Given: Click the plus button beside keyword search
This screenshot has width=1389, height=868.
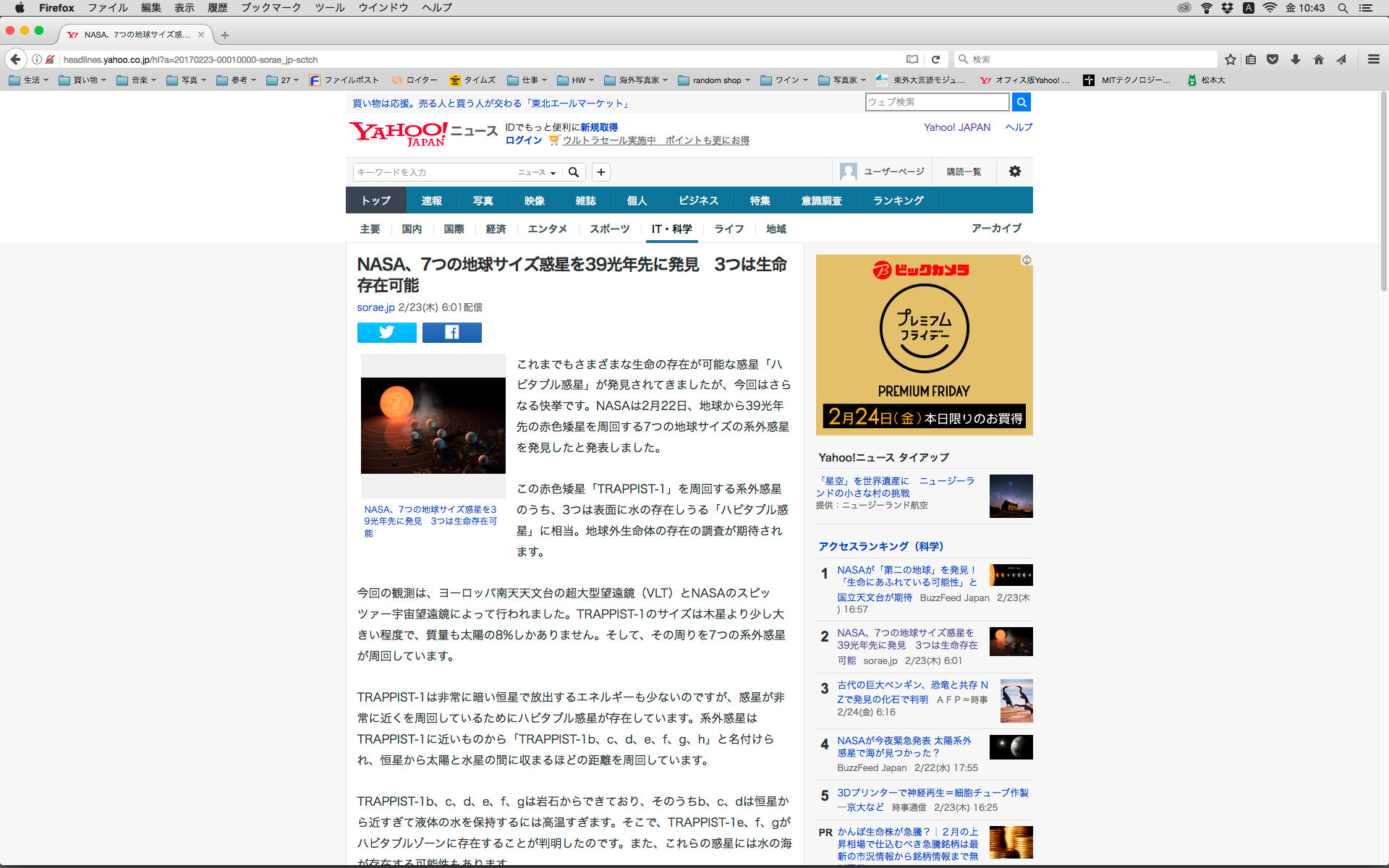Looking at the screenshot, I should [600, 172].
